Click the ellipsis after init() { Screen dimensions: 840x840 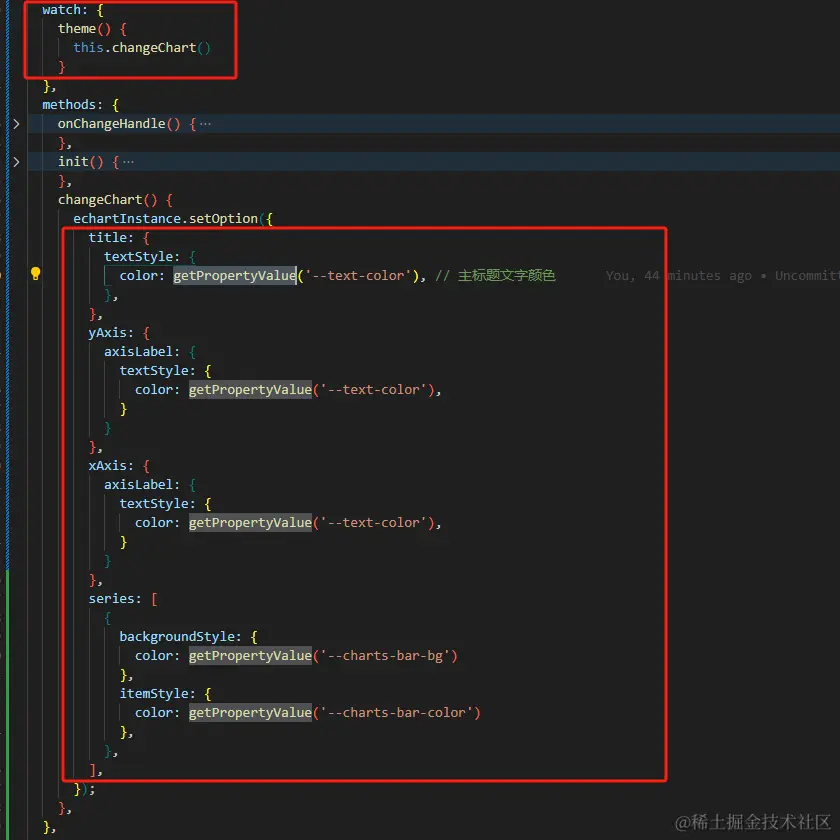[x=128, y=162]
